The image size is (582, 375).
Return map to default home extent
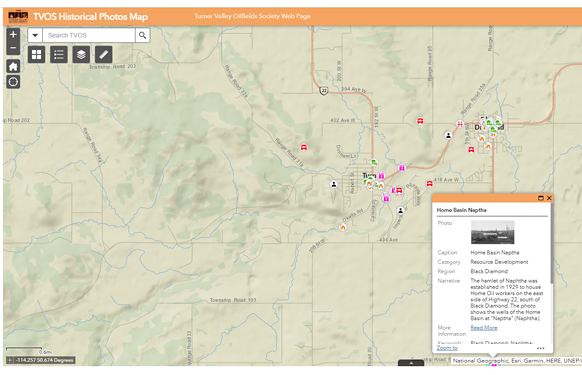13,66
